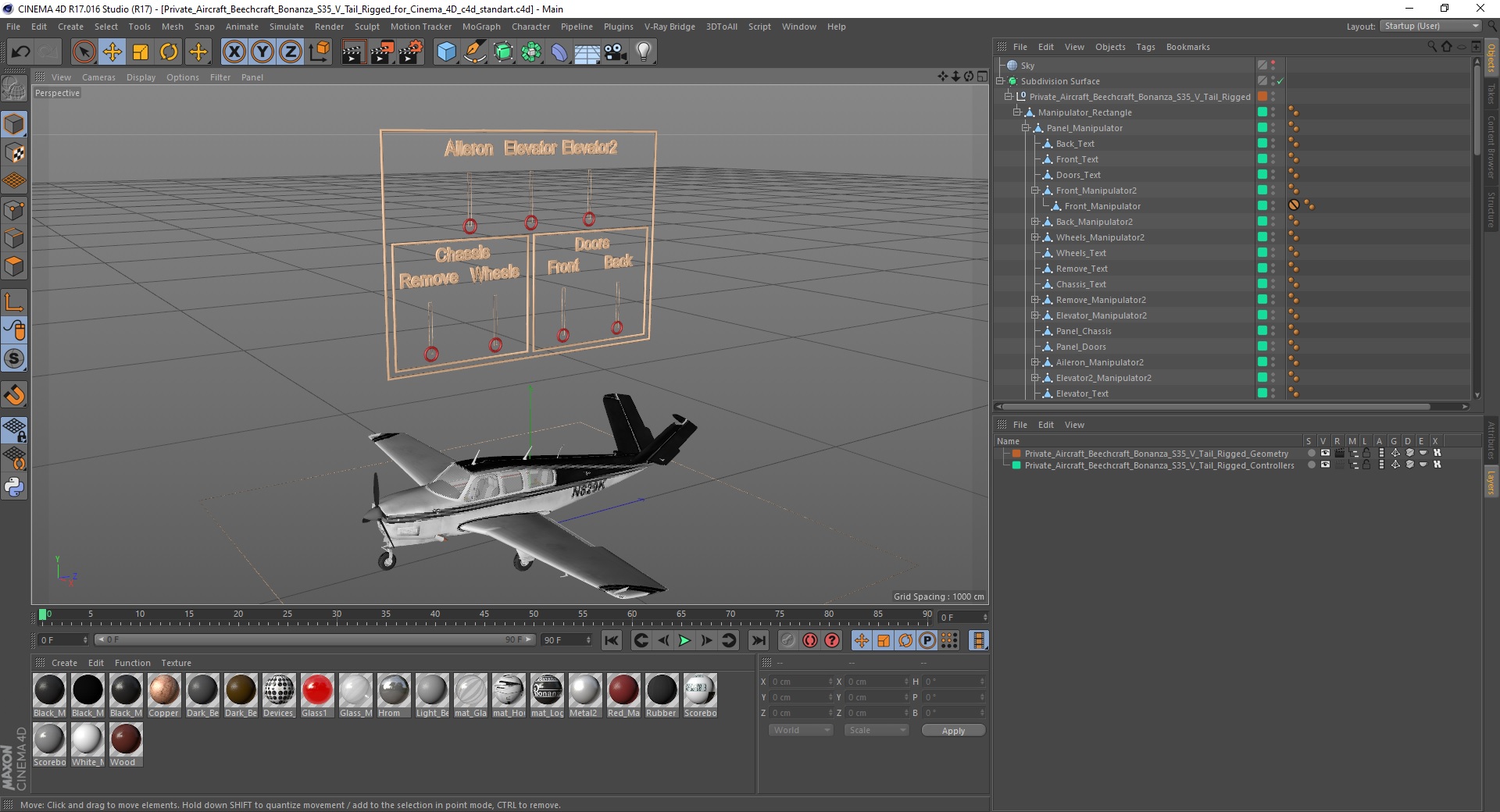Click timeline marker at frame 45
1500x812 pixels.
(484, 614)
